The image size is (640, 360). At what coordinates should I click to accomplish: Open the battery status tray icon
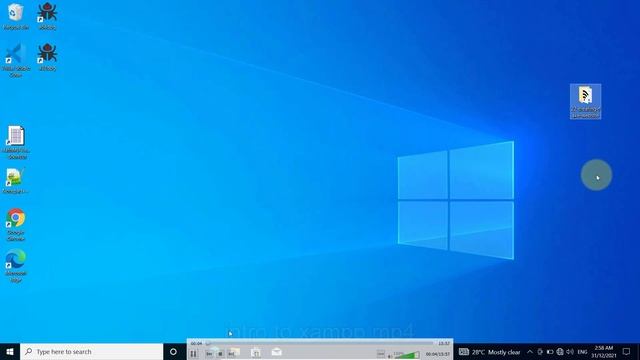(550, 352)
